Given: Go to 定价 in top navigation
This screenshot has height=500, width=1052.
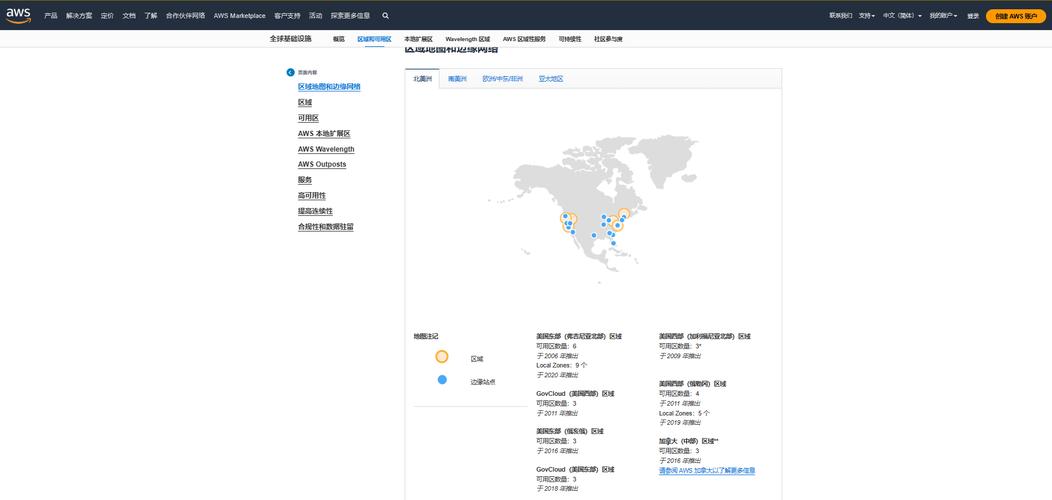Looking at the screenshot, I should 107,15.
